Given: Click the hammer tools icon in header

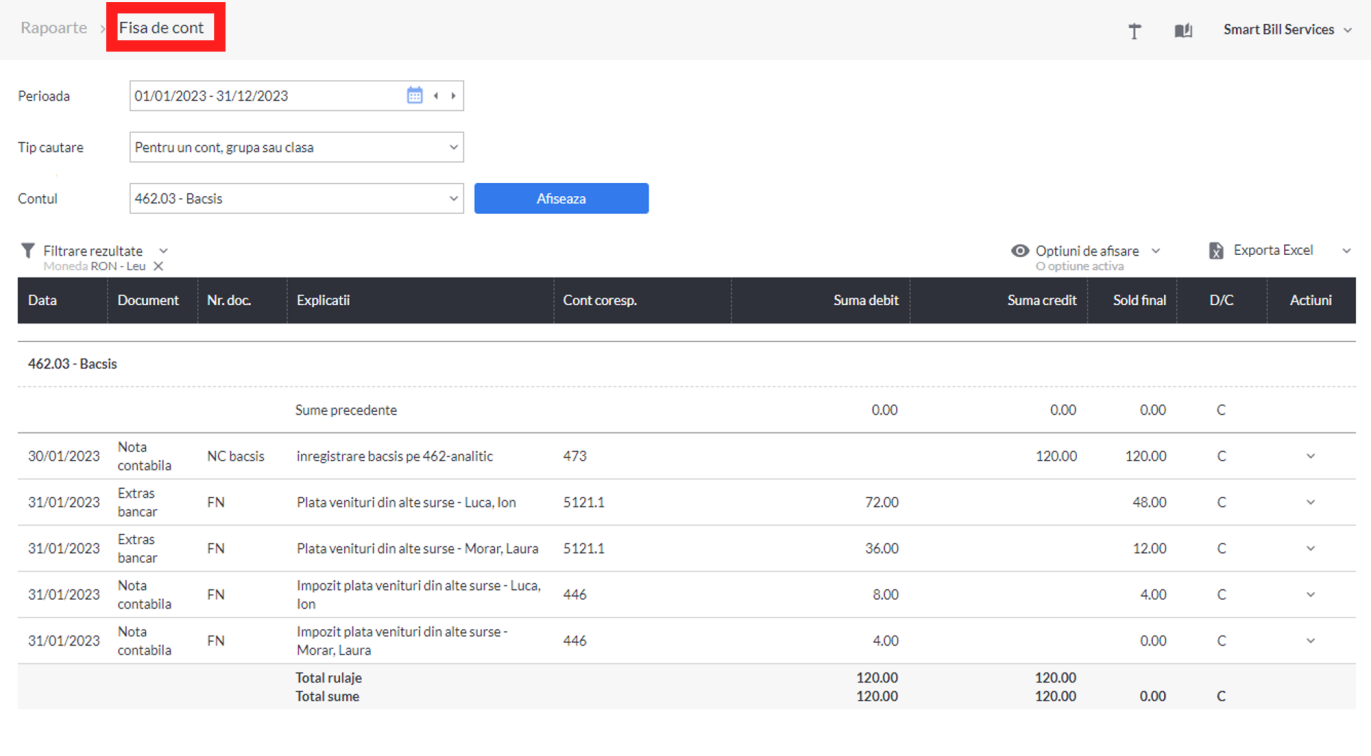Looking at the screenshot, I should click(x=1135, y=31).
